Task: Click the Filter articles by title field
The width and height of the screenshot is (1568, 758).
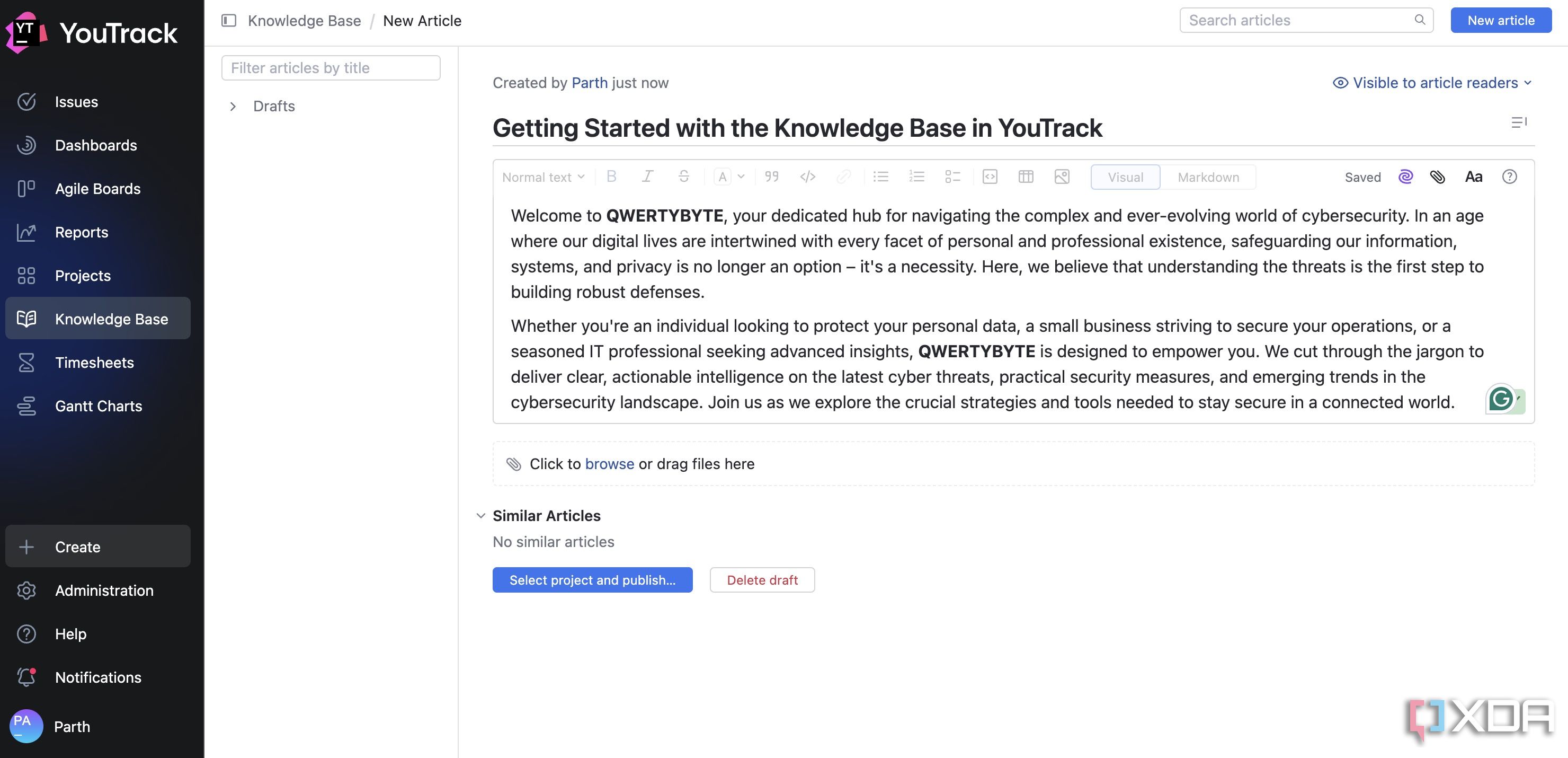Action: (331, 68)
